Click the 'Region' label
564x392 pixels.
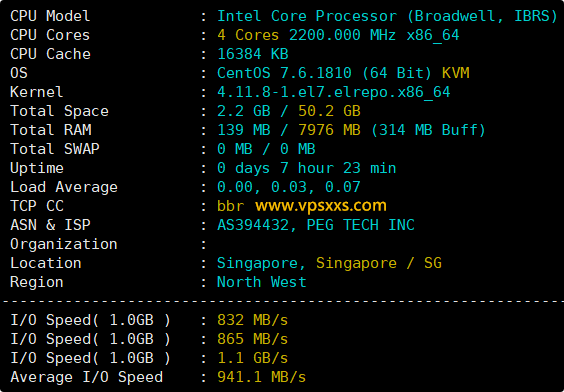pyautogui.click(x=36, y=282)
